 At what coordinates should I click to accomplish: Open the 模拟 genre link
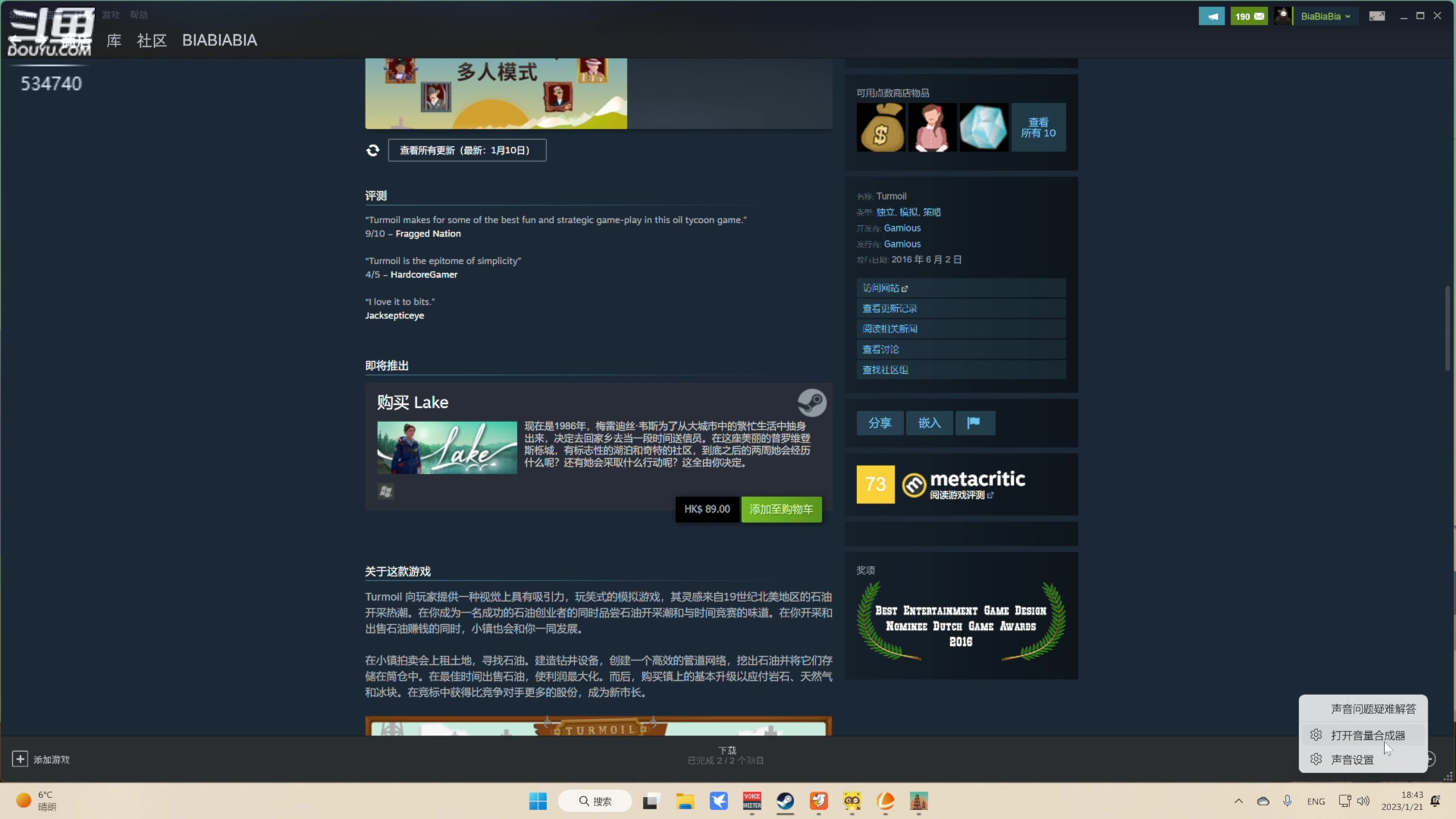(x=908, y=212)
